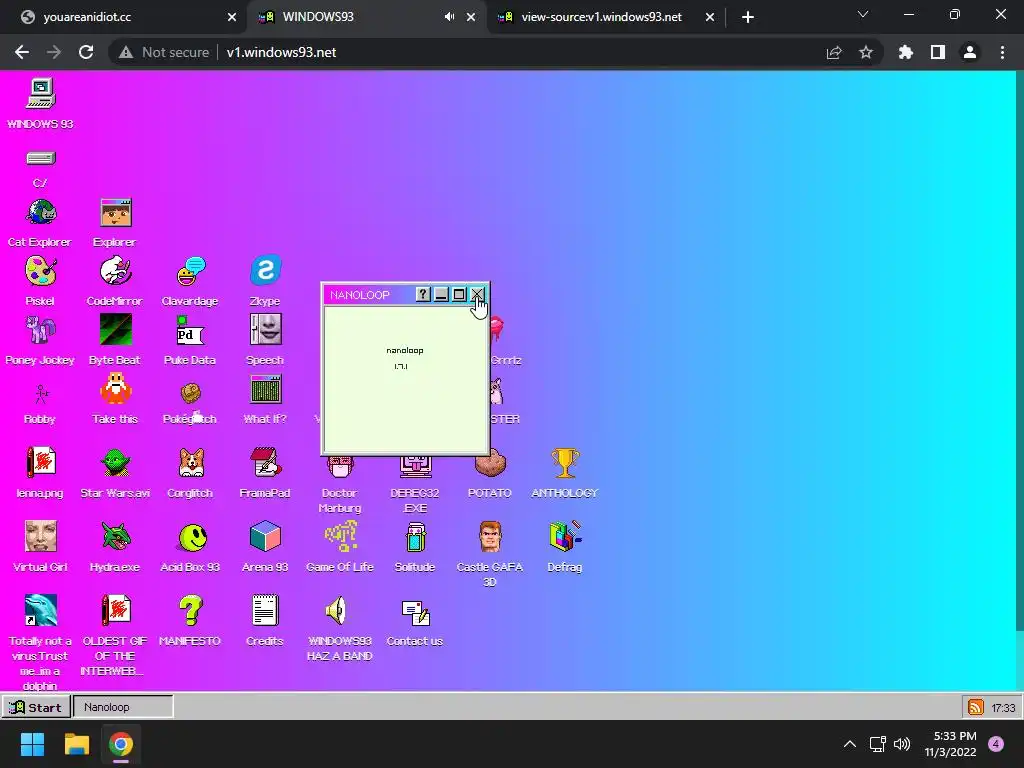The image size is (1024, 768).
Task: Open a new browser tab
Action: [x=748, y=17]
